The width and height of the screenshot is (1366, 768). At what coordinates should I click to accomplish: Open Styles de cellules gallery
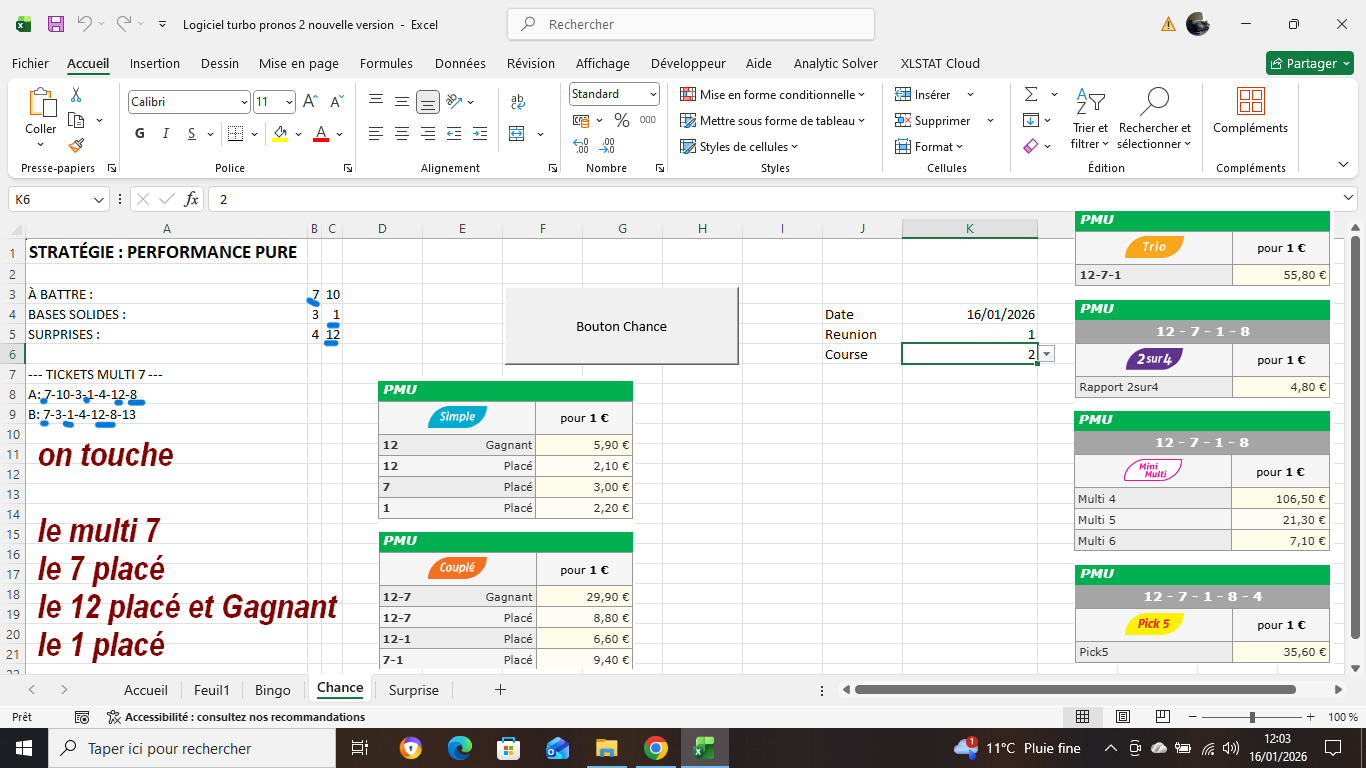point(740,147)
